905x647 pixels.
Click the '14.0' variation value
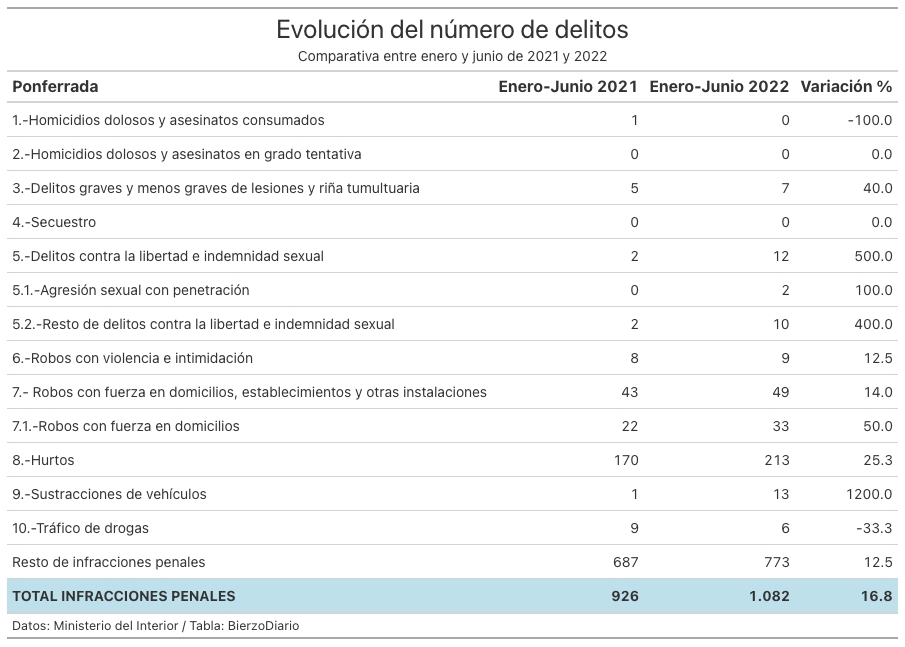[x=878, y=392]
